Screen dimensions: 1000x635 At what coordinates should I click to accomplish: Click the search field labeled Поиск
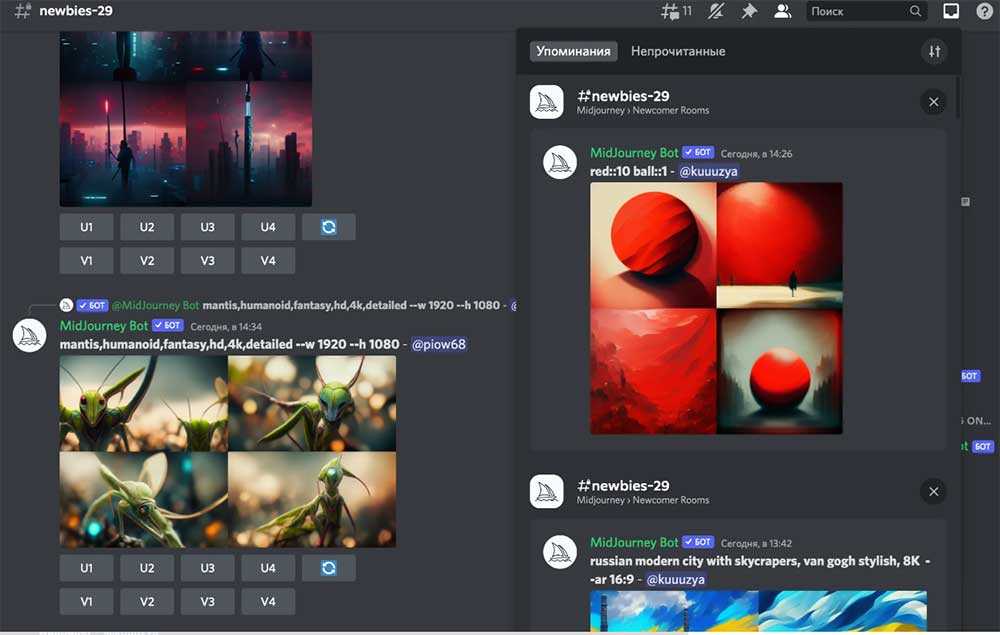tap(855, 11)
